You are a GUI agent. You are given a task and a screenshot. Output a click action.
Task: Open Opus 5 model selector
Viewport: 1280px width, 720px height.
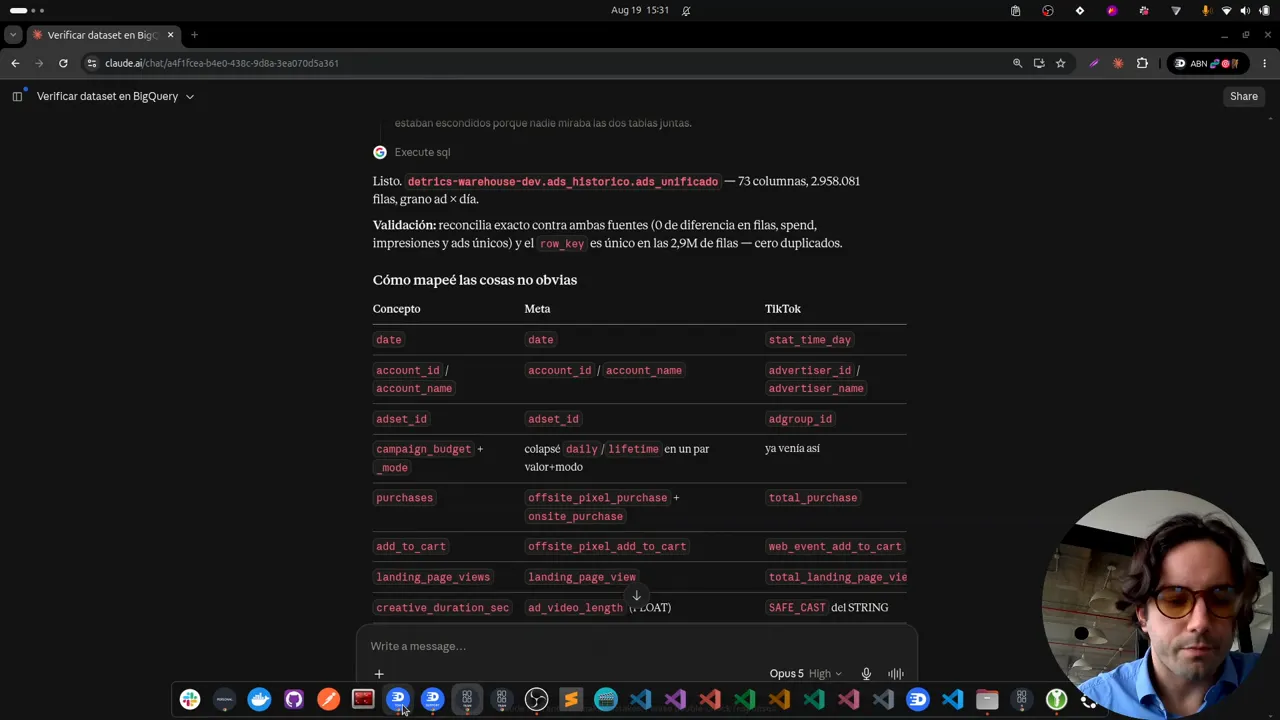point(786,674)
